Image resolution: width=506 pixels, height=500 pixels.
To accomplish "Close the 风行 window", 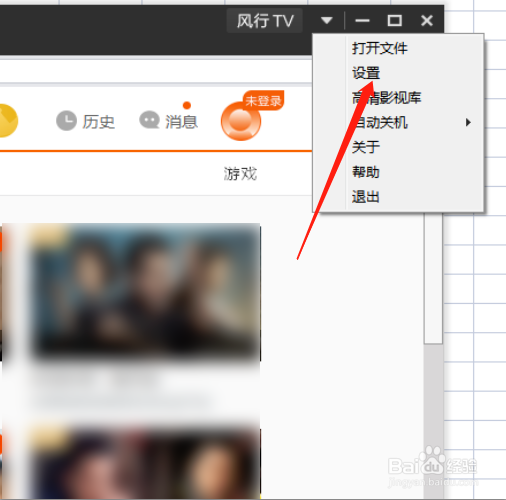I will [427, 21].
